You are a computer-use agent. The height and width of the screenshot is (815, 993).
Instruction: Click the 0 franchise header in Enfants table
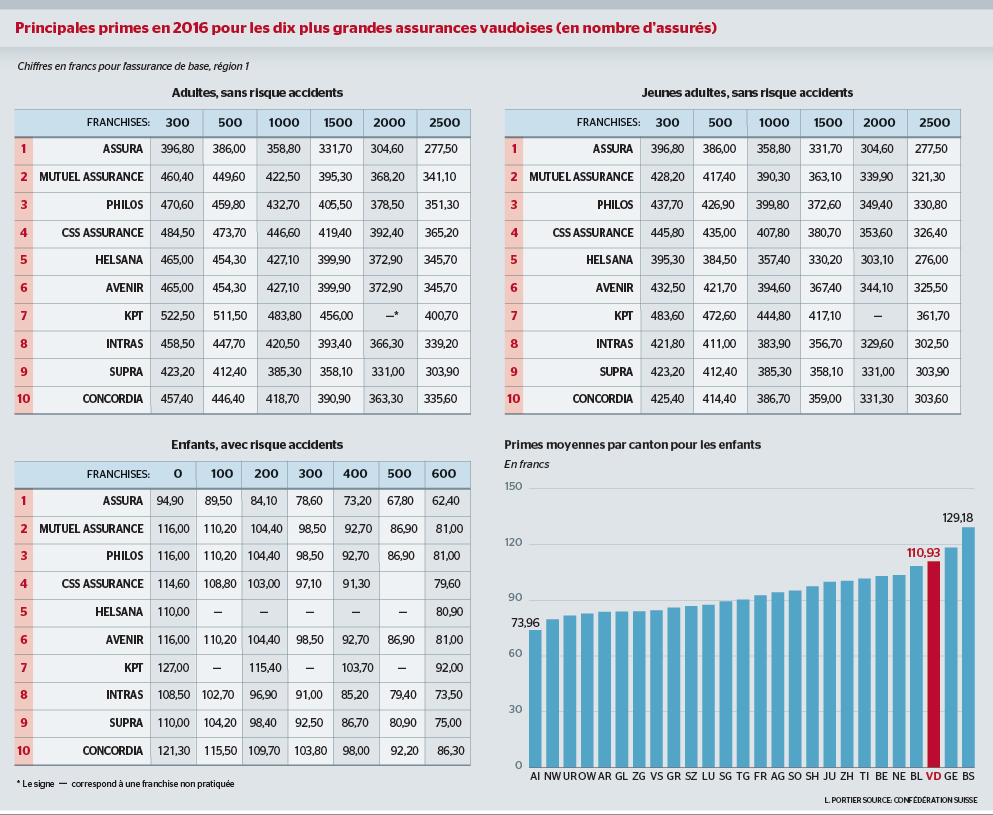[177, 474]
